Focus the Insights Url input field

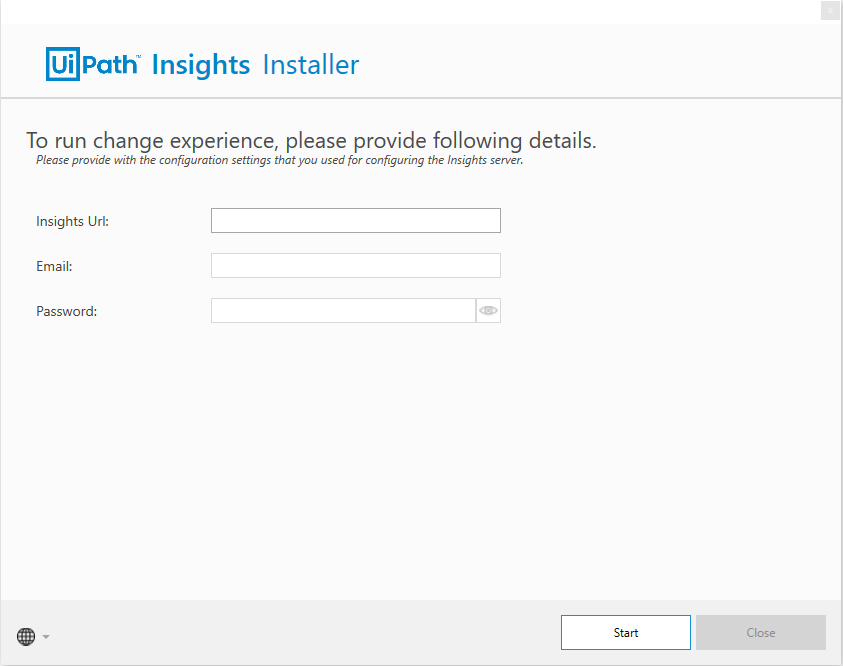coord(355,220)
